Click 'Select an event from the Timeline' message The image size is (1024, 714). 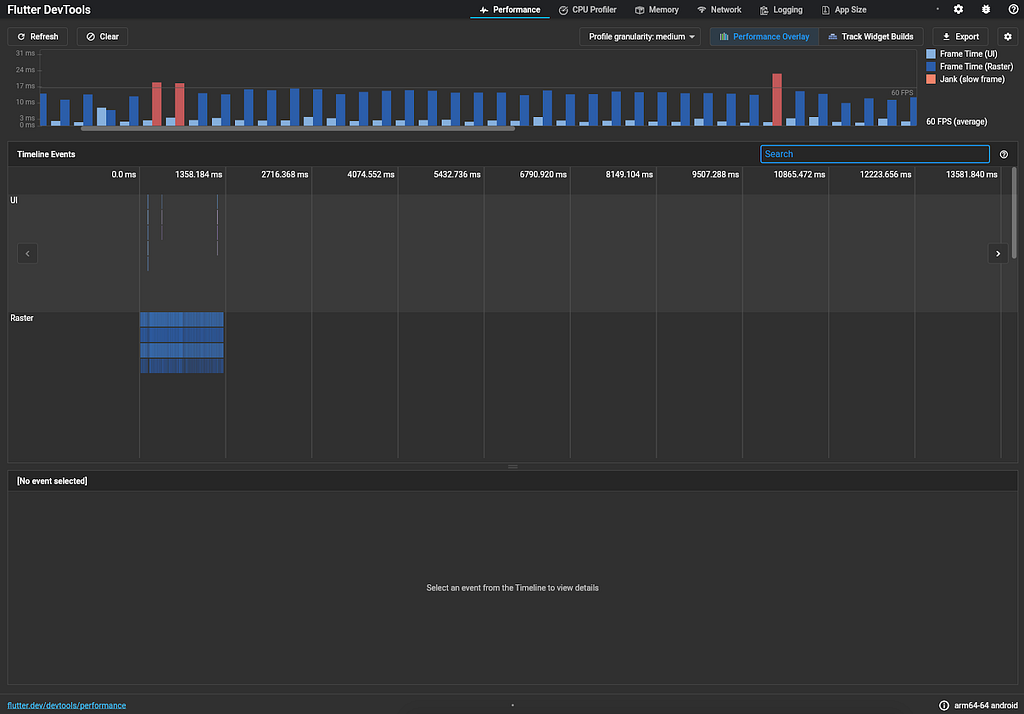coord(513,588)
